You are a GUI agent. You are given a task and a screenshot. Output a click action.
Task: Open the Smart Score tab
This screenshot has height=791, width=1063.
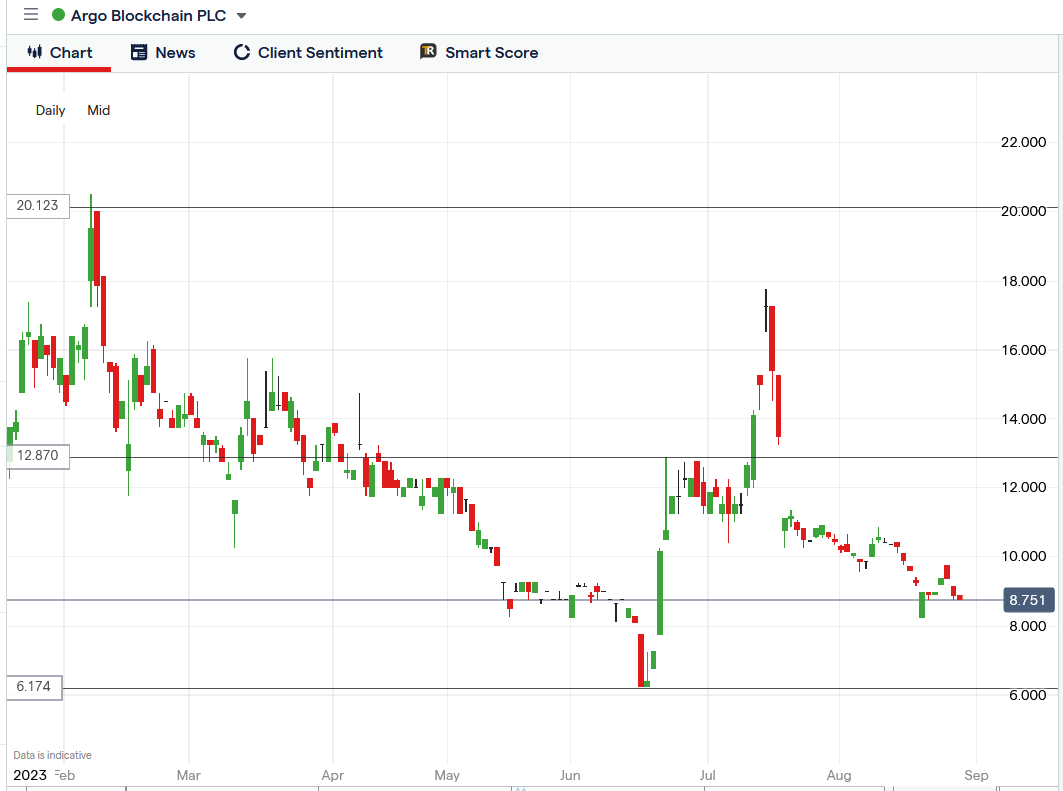click(479, 53)
